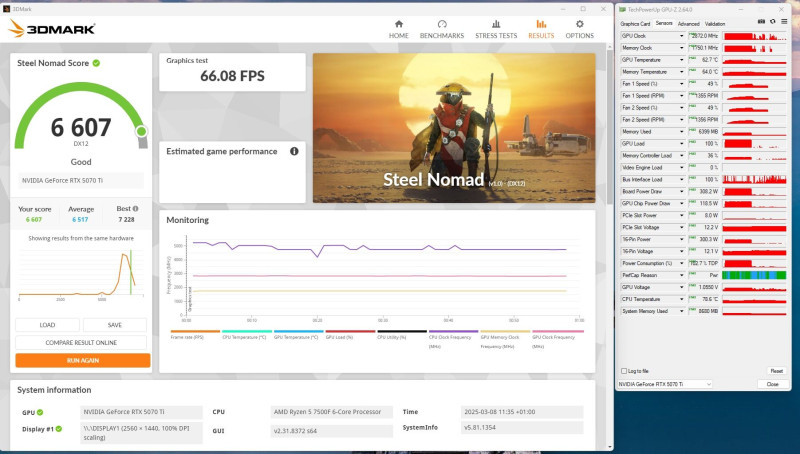Click the info icon beside Estimated game performance

point(294,151)
